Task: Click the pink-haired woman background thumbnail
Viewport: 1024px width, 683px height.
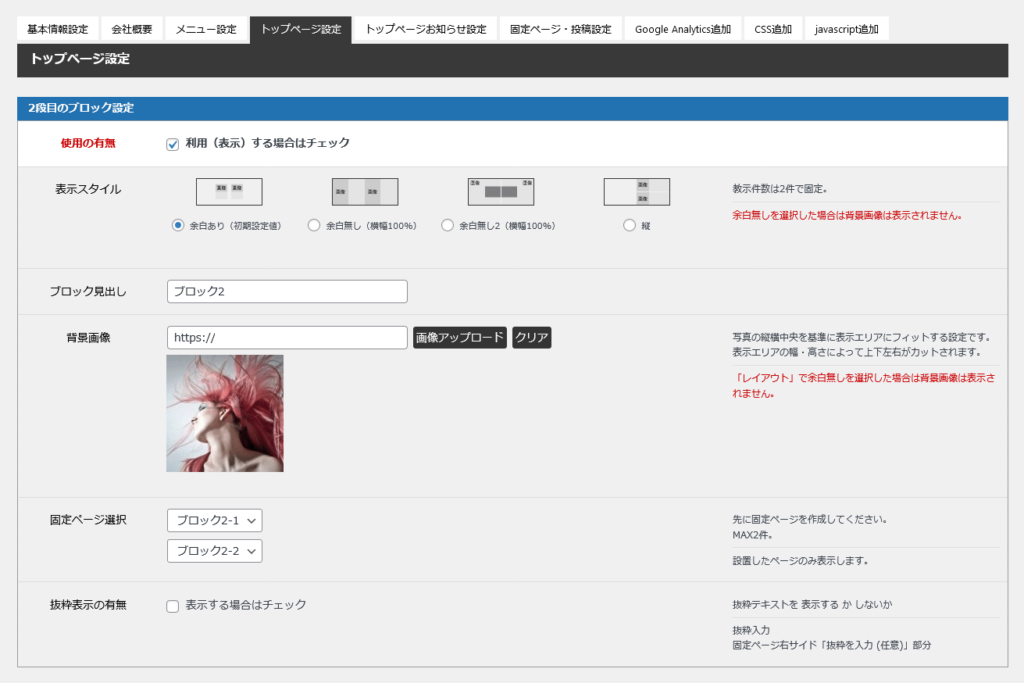Action: click(x=225, y=413)
